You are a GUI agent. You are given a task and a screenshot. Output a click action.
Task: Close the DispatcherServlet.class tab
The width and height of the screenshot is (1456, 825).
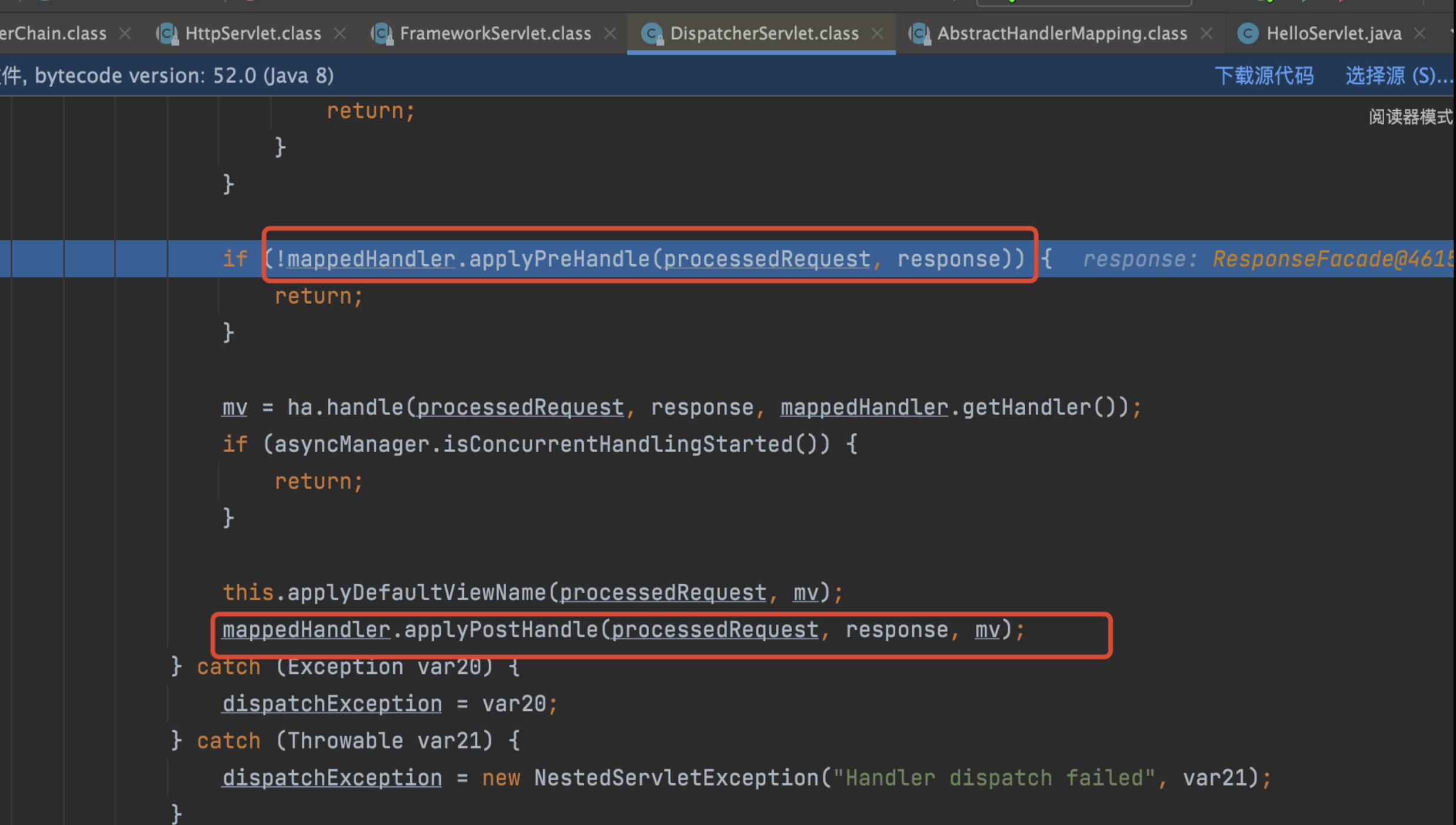tap(877, 34)
